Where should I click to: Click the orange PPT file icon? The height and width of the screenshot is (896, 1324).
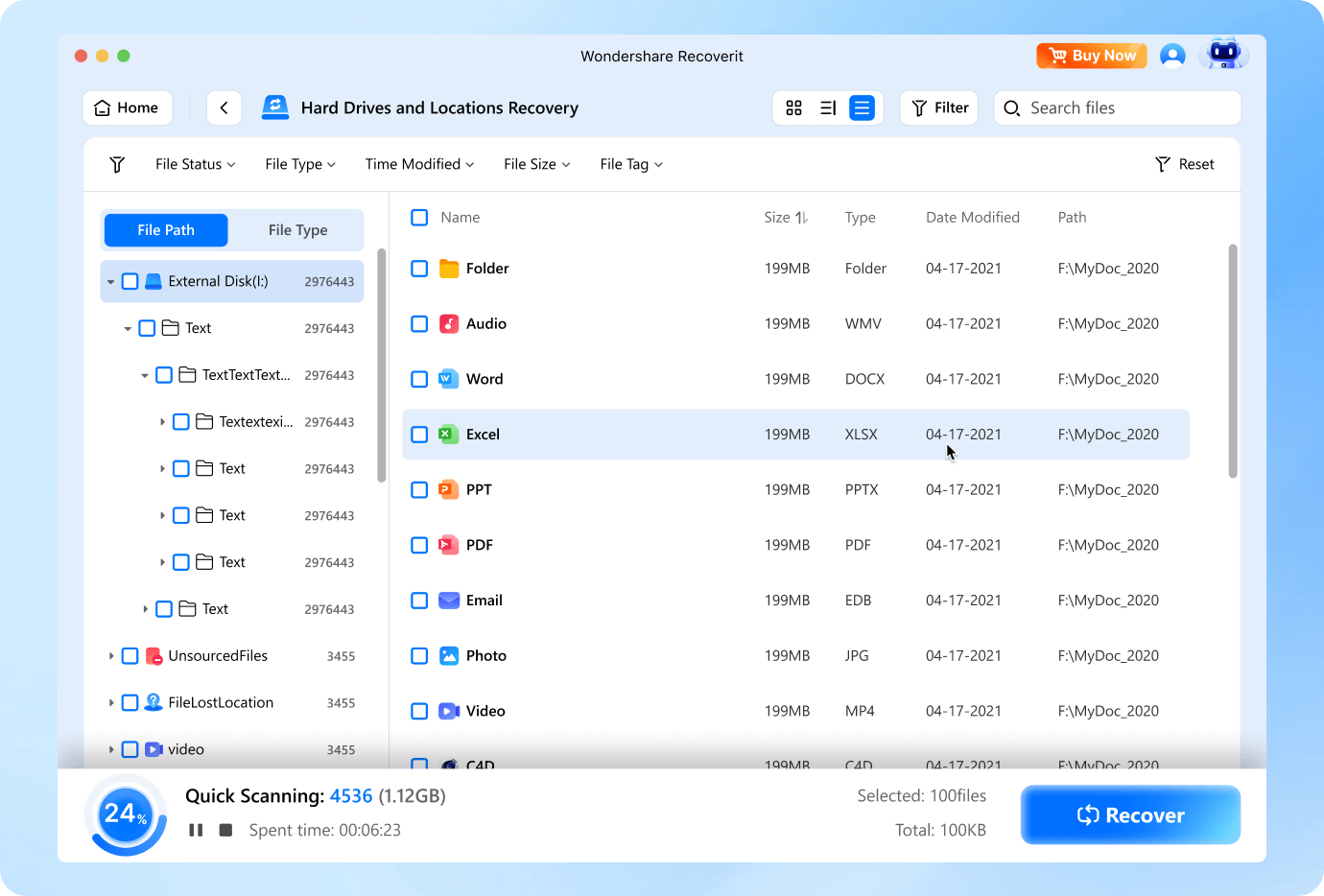449,489
